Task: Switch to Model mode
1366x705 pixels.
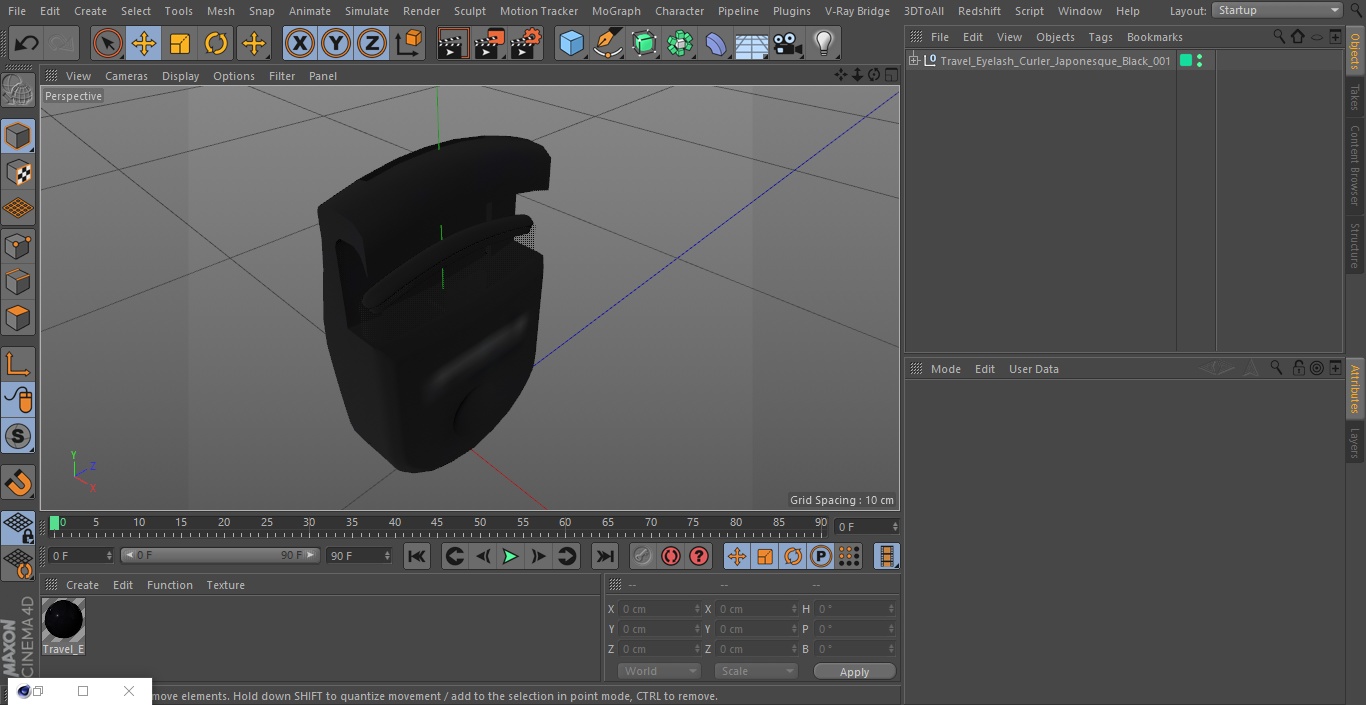Action: (x=18, y=136)
